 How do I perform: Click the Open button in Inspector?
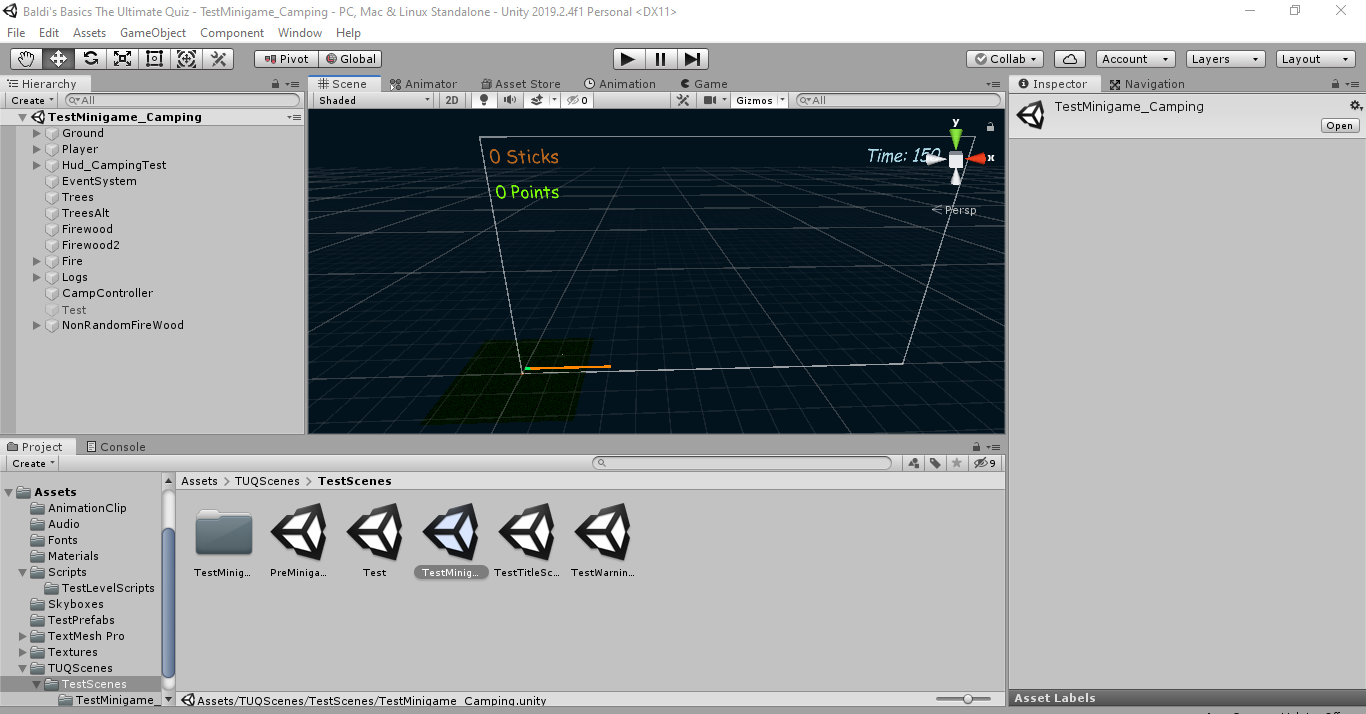click(1339, 125)
